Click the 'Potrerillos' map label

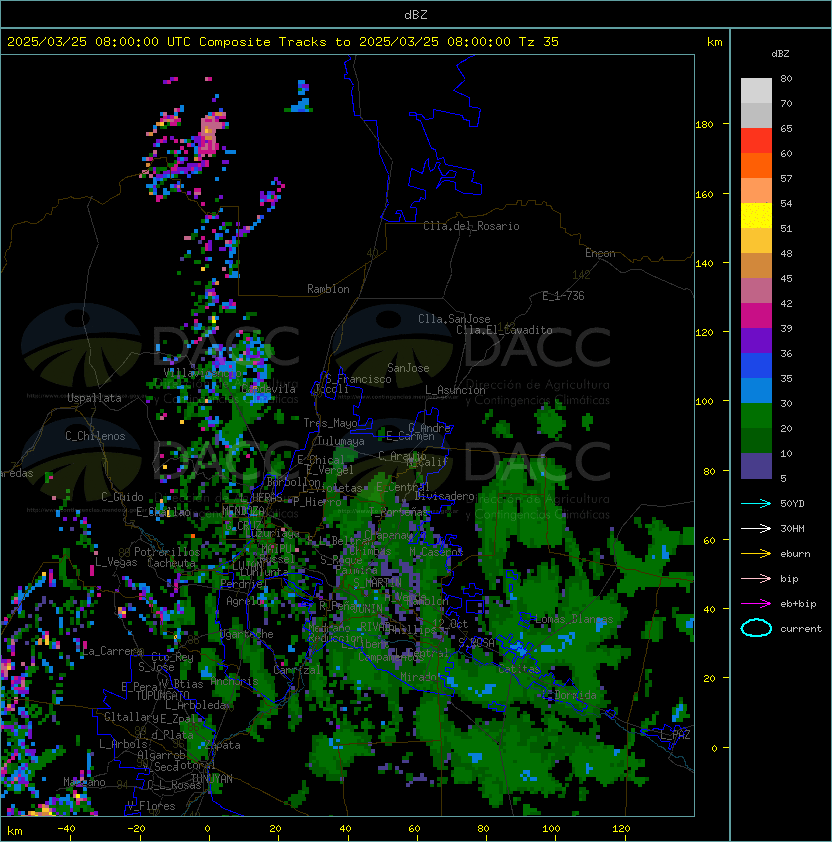click(167, 552)
